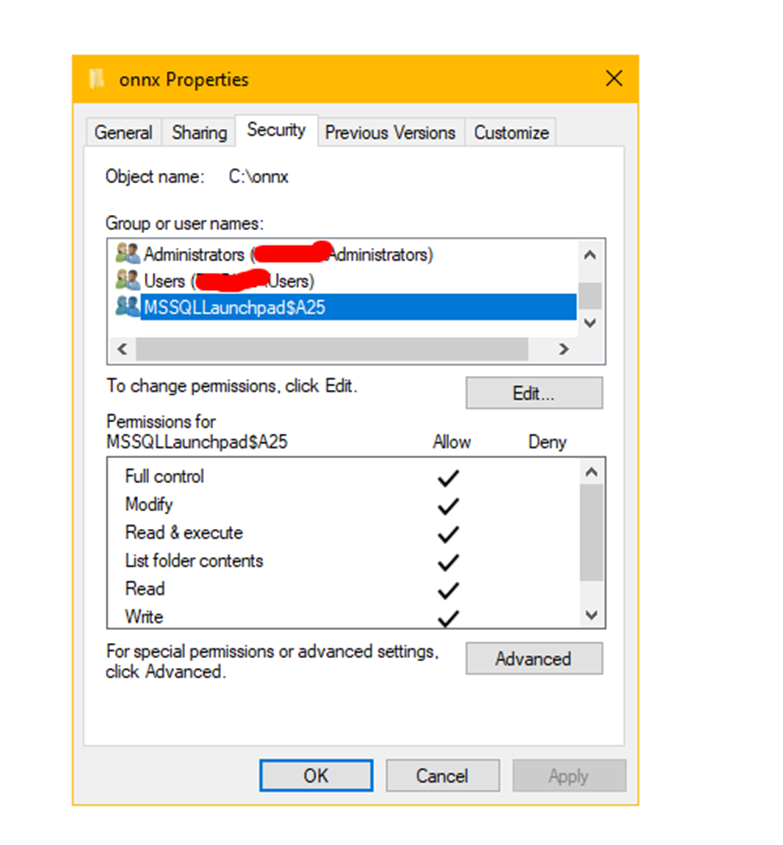Click the 'Group or user names:' label
Viewport: 783px width, 845px height.
point(185,223)
